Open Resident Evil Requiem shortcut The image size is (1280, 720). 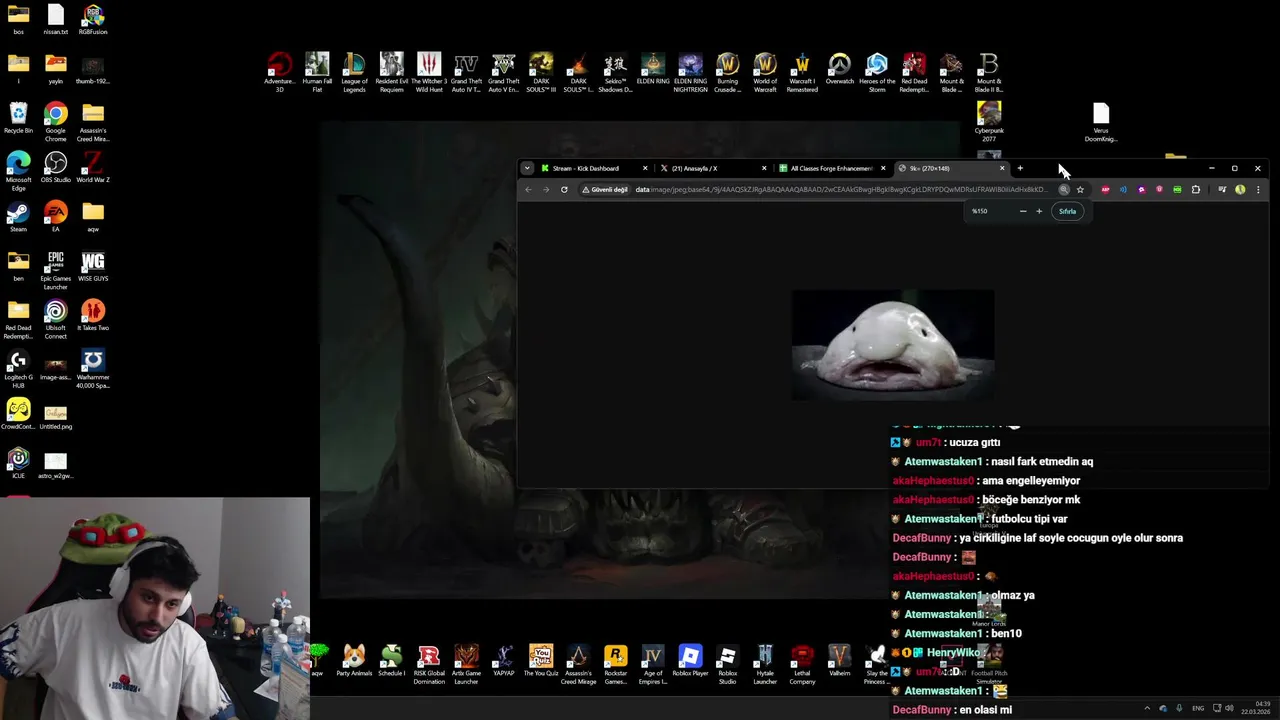point(392,73)
